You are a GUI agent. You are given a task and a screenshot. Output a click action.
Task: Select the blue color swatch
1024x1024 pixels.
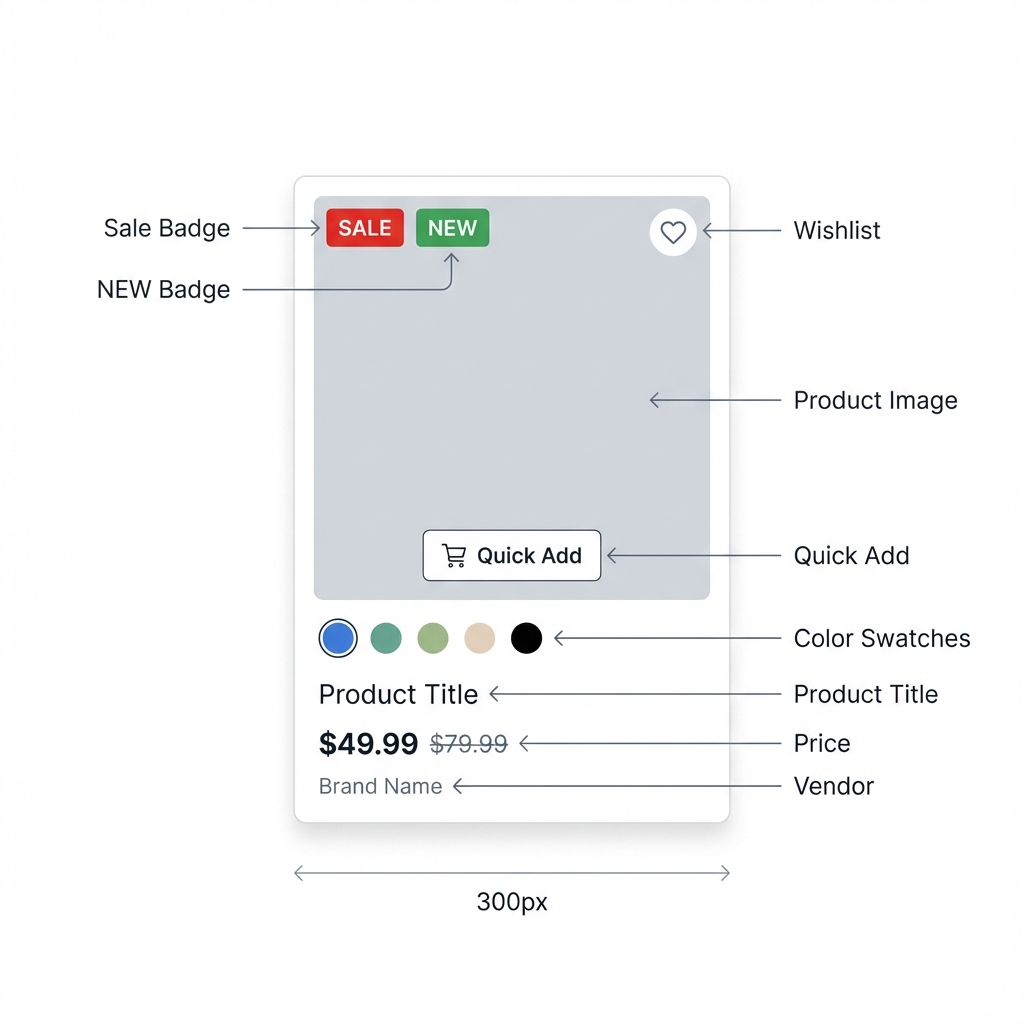tap(338, 638)
